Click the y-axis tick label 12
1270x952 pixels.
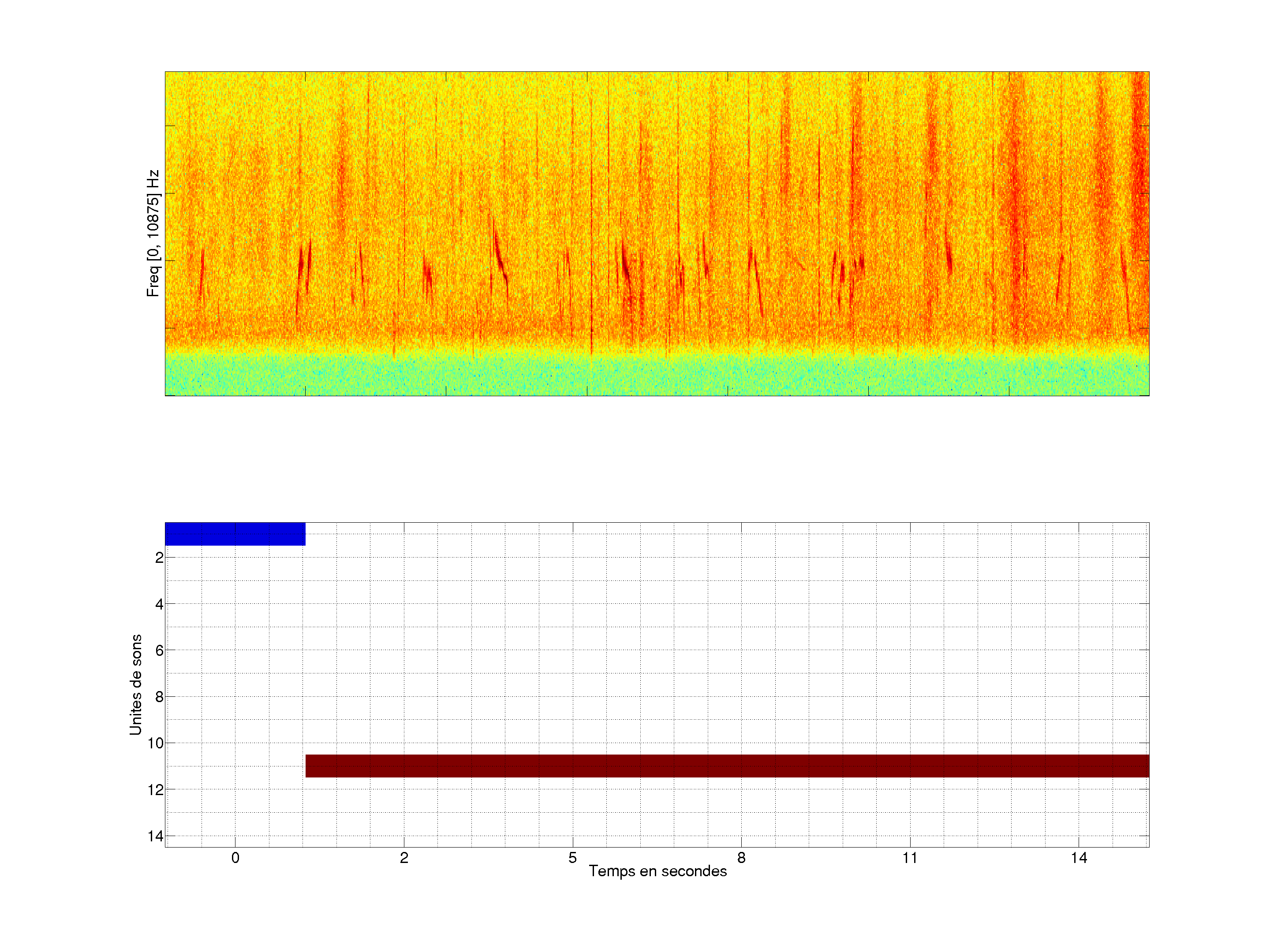coord(156,790)
